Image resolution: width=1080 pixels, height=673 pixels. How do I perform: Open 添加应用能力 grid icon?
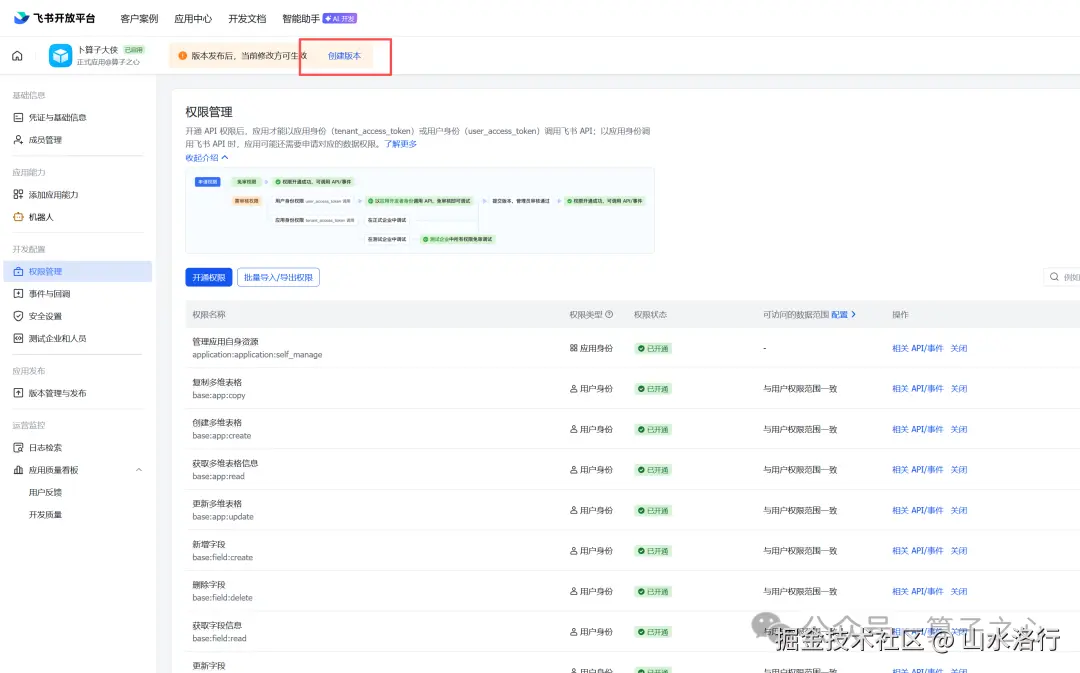click(x=19, y=195)
